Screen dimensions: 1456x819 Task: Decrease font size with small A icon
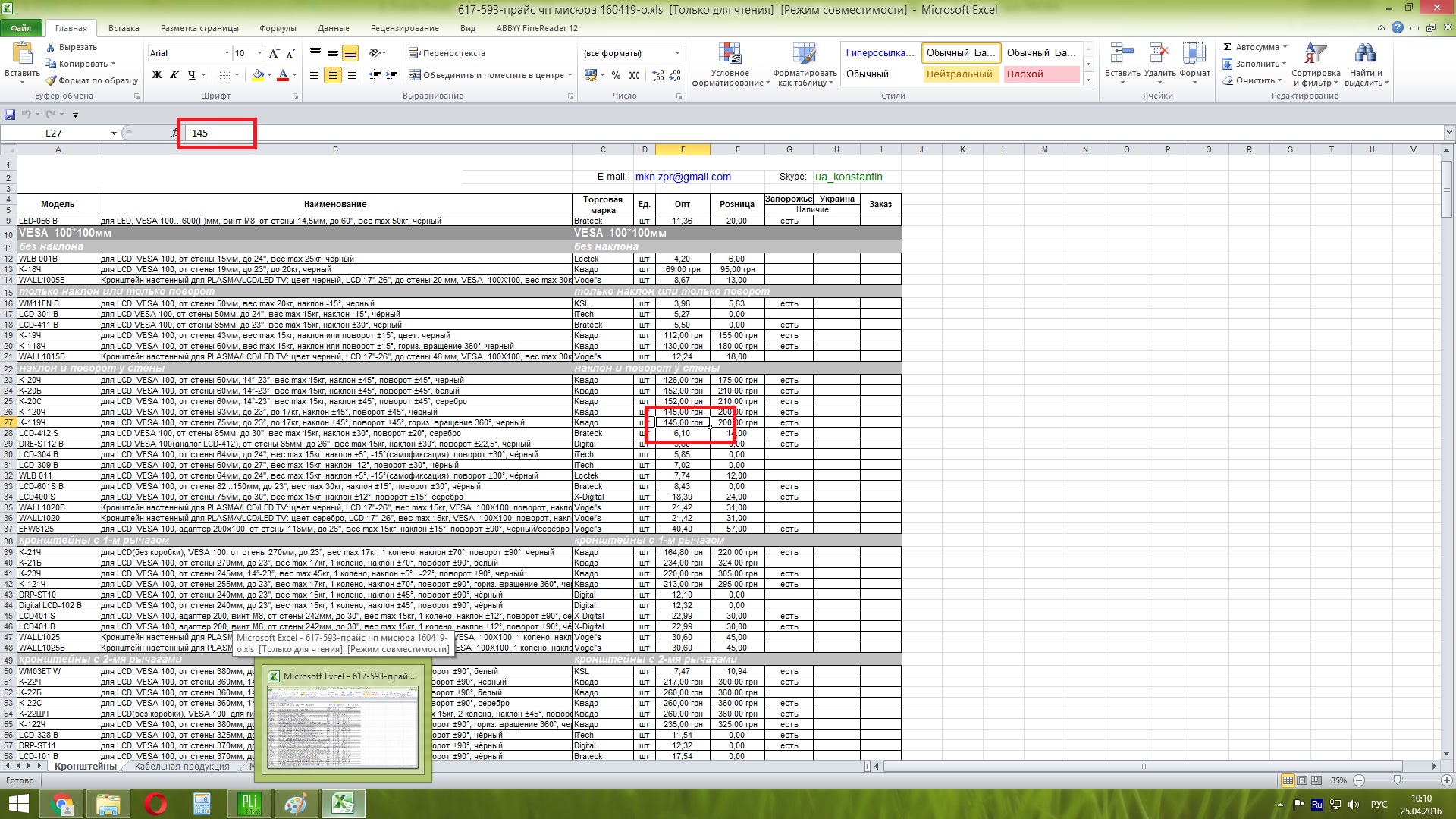[x=290, y=53]
